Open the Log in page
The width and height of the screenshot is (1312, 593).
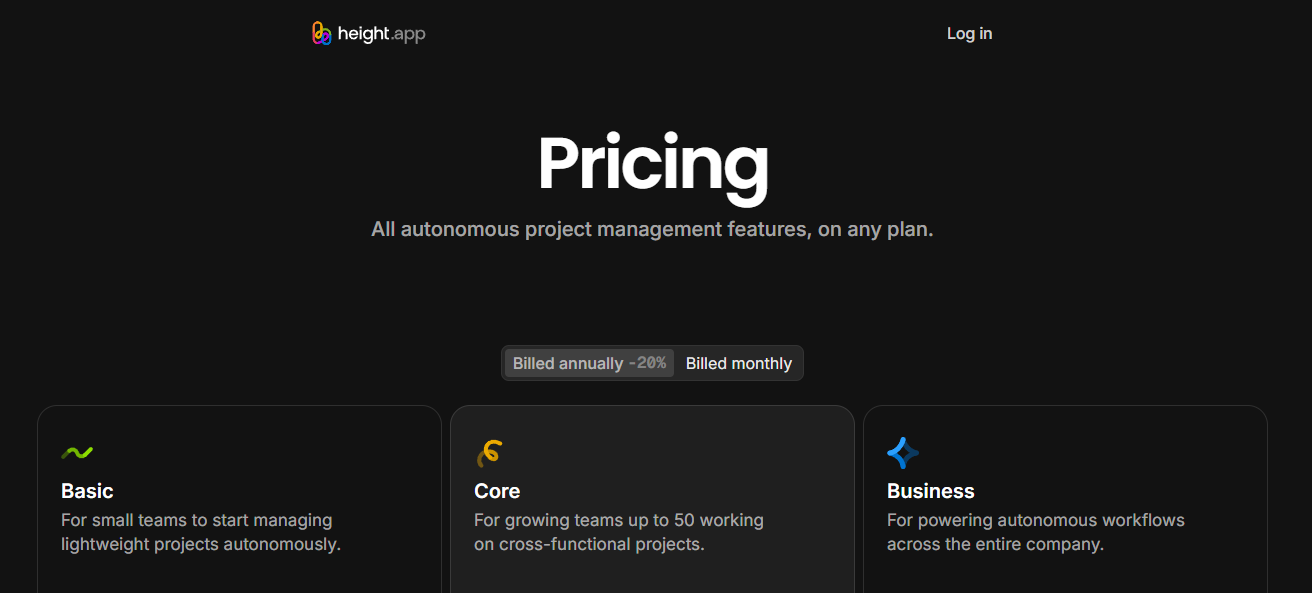tap(969, 34)
